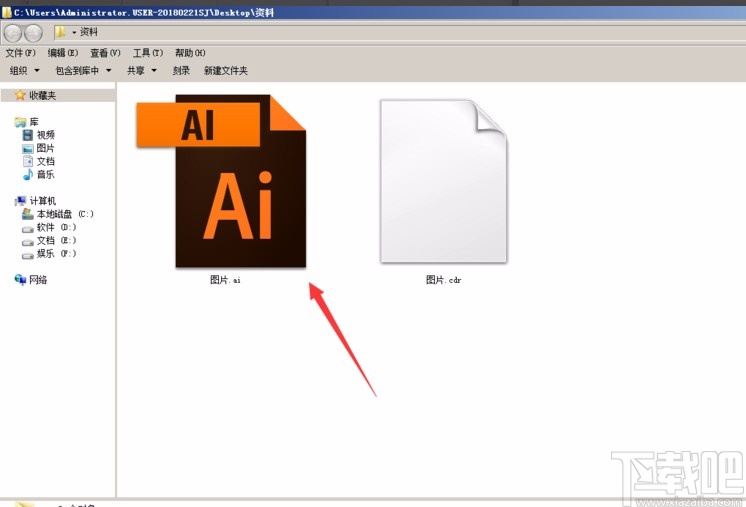The image size is (746, 507).
Task: Expand the 共享 dropdown
Action: click(142, 71)
